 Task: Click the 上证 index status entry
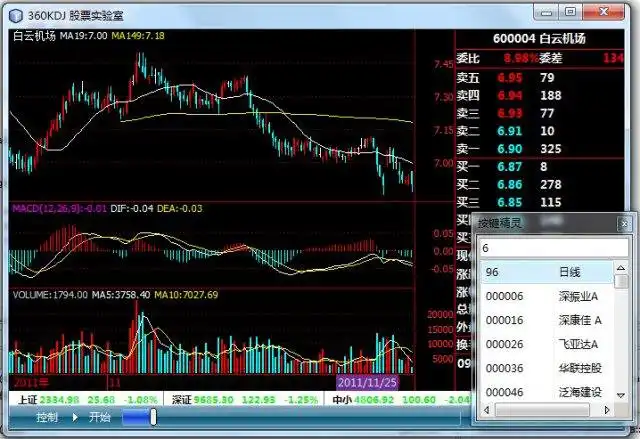[88, 400]
